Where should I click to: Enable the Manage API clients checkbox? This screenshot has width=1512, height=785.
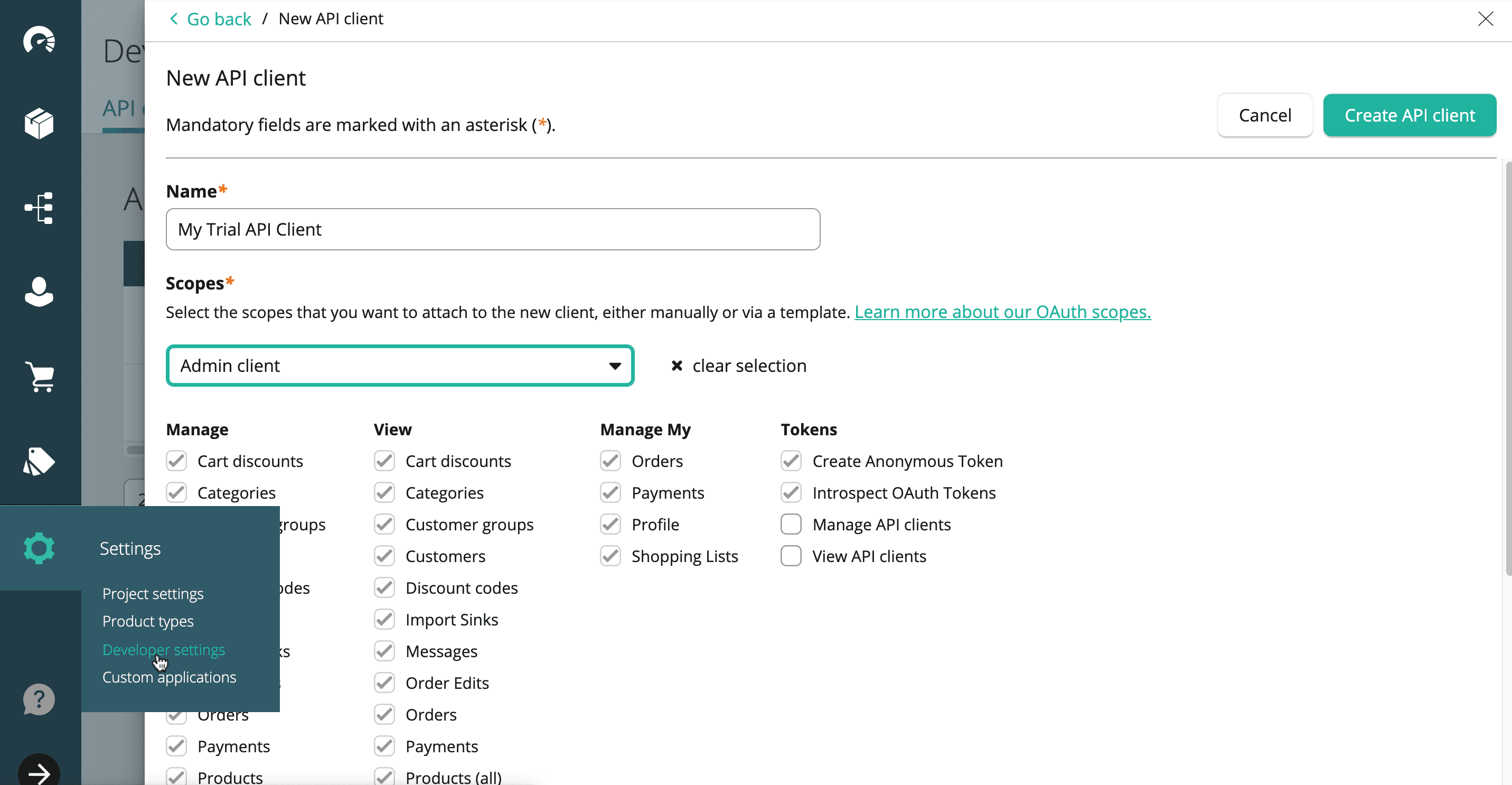click(x=791, y=525)
